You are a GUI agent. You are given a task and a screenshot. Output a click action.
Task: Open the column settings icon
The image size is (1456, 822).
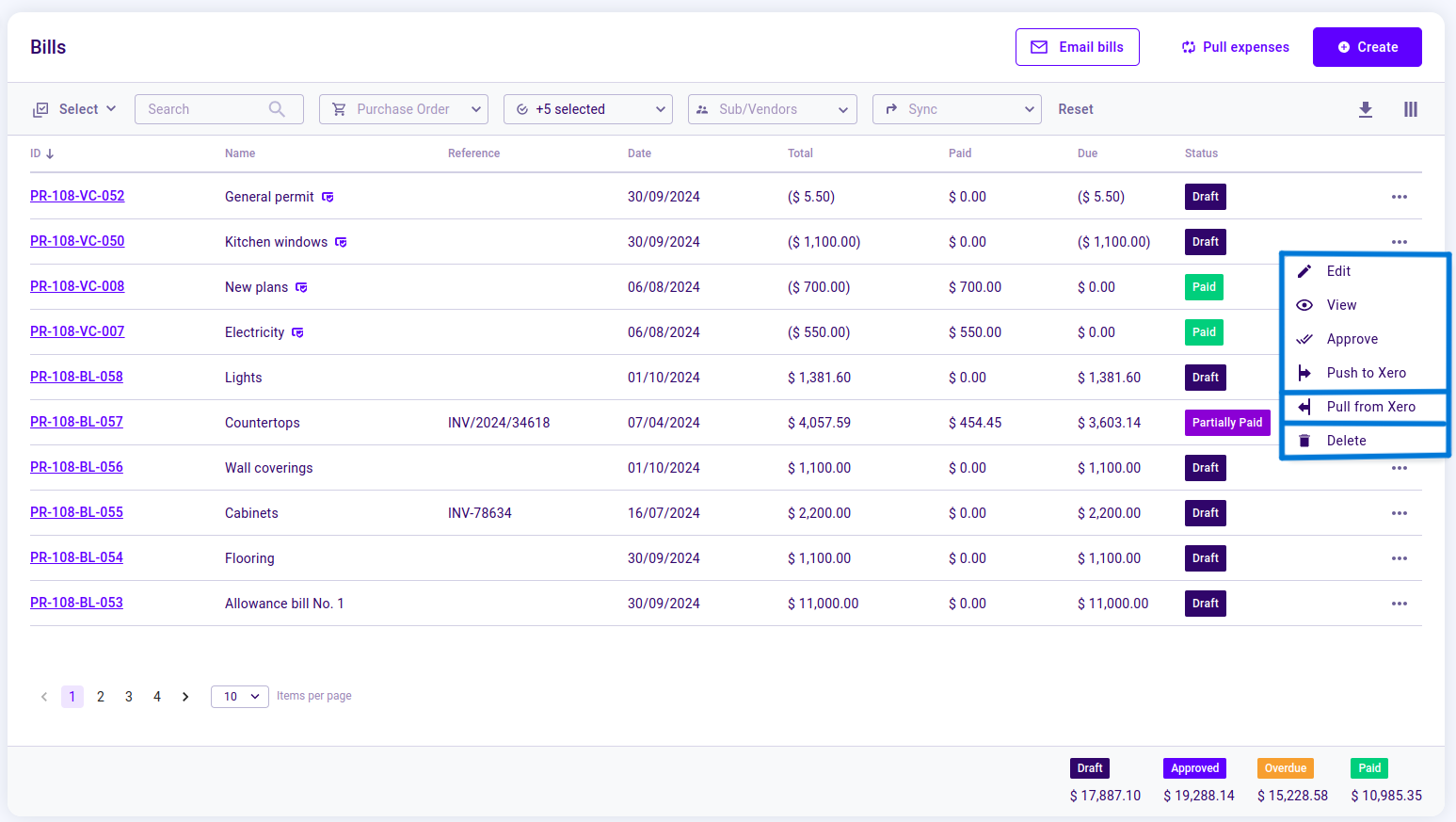point(1411,109)
